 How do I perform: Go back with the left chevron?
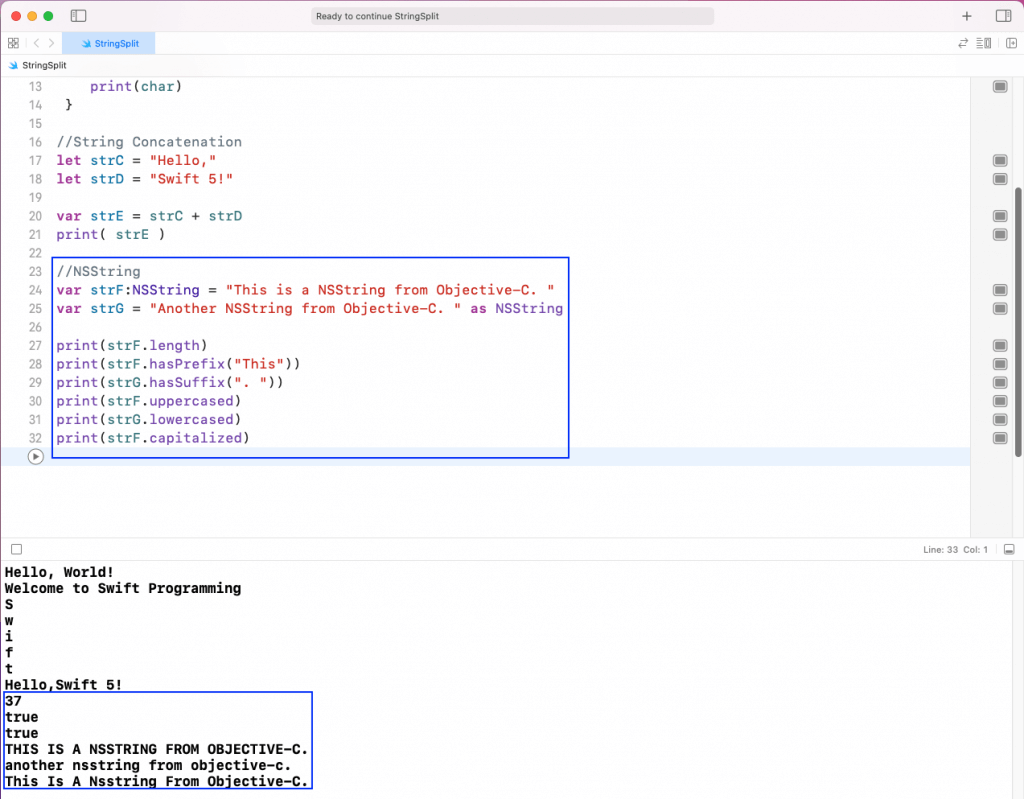36,43
